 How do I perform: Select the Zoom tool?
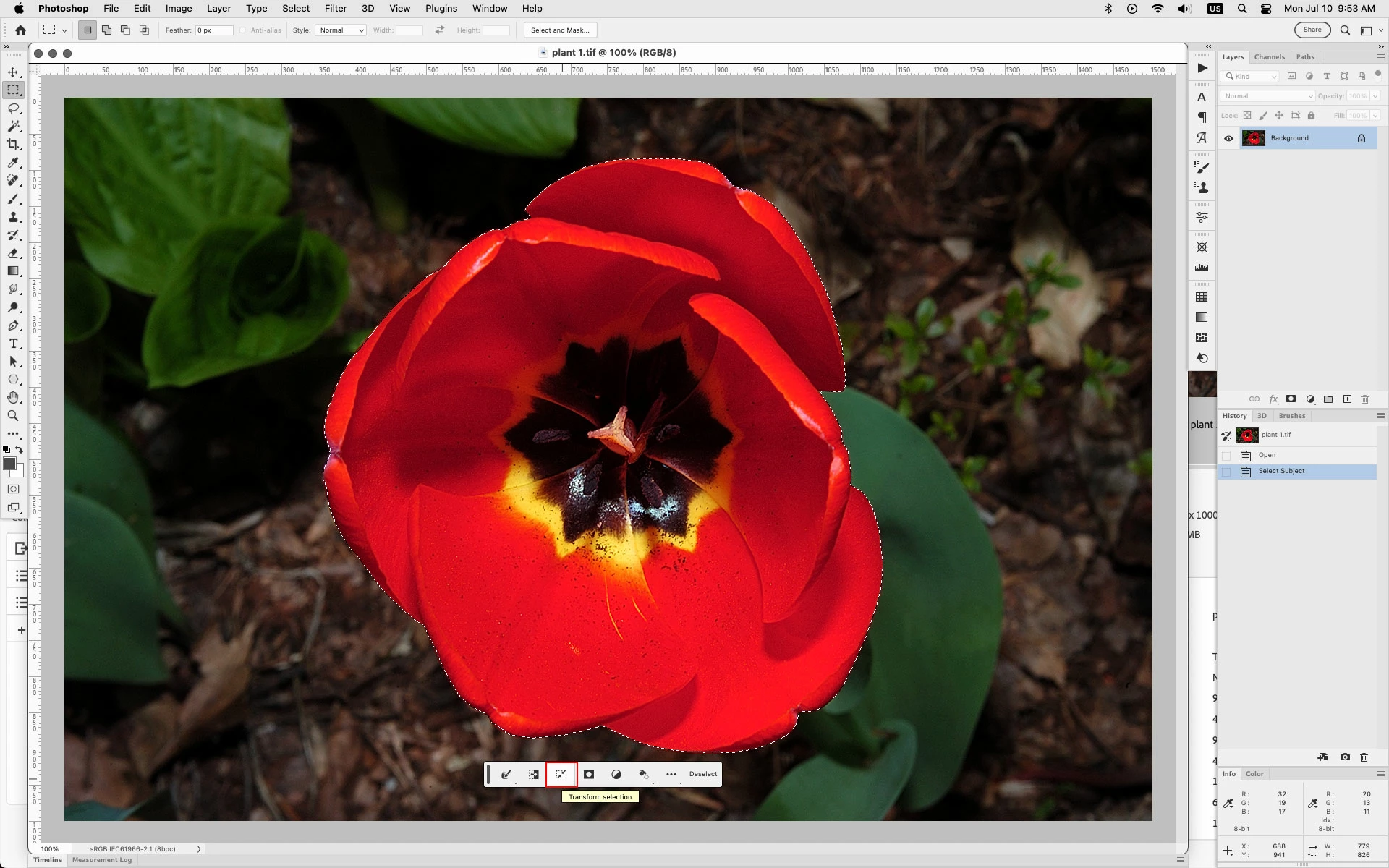(13, 416)
